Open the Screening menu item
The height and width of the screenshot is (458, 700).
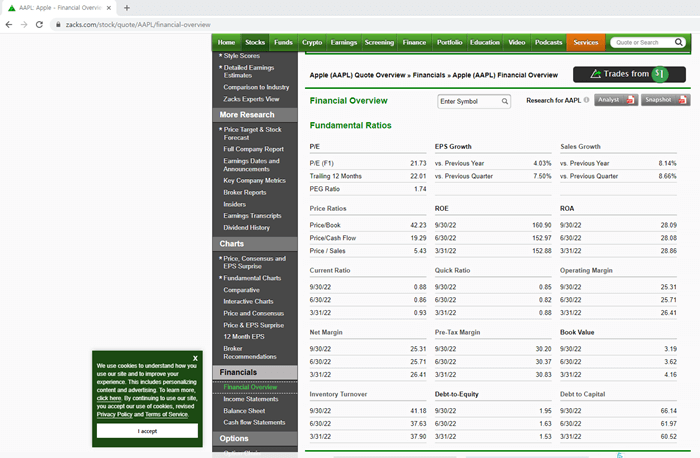point(379,42)
